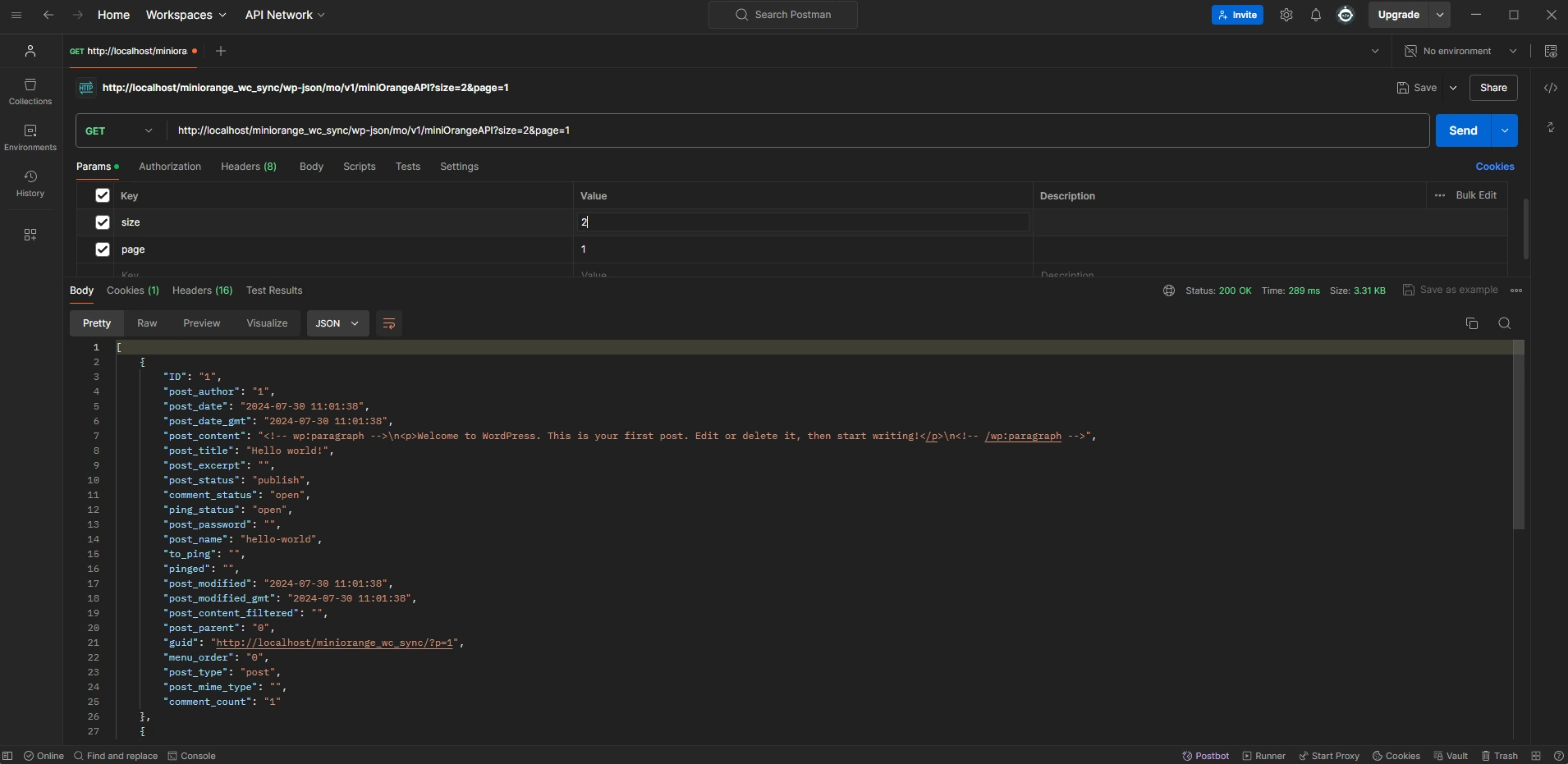
Task: Open the No environment selector
Action: point(1460,51)
